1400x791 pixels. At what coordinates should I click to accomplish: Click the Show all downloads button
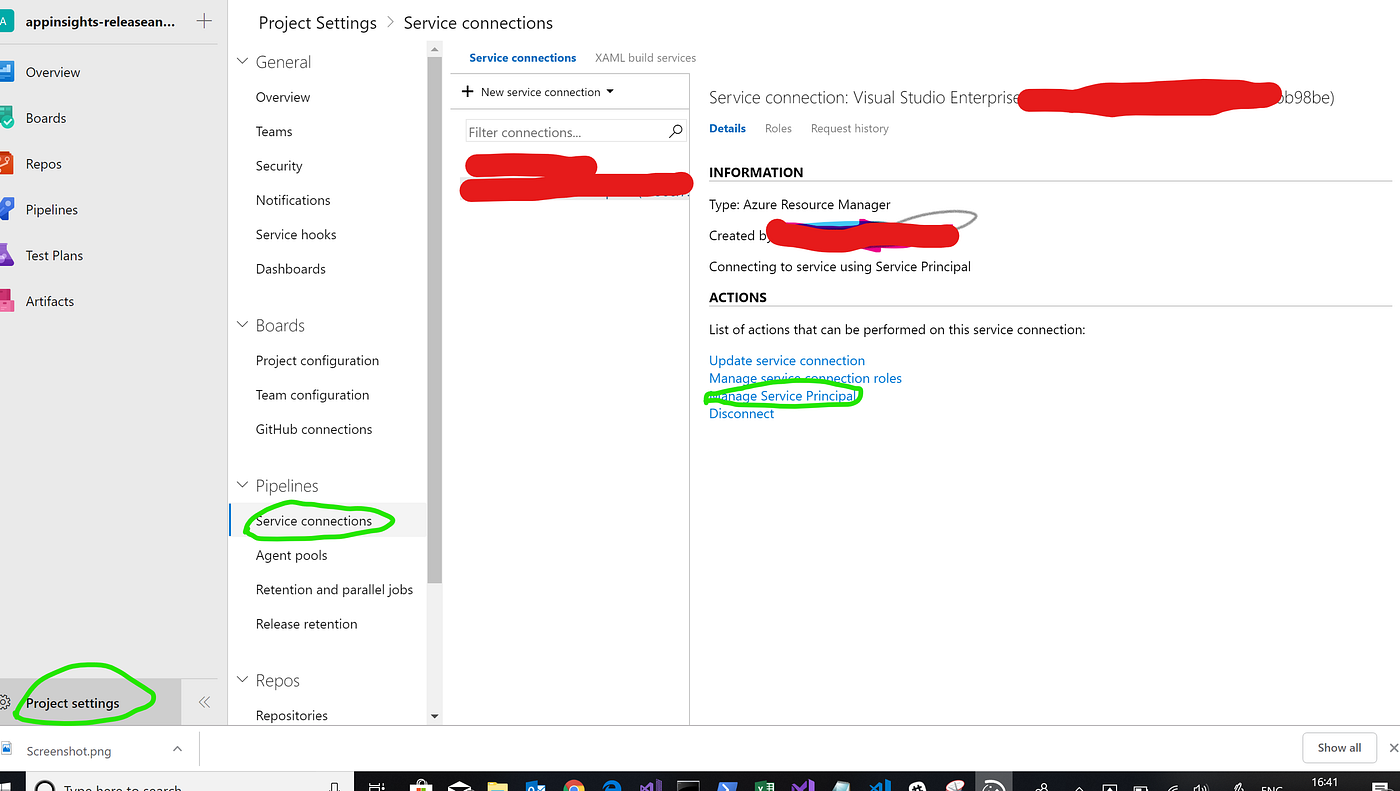click(1339, 747)
